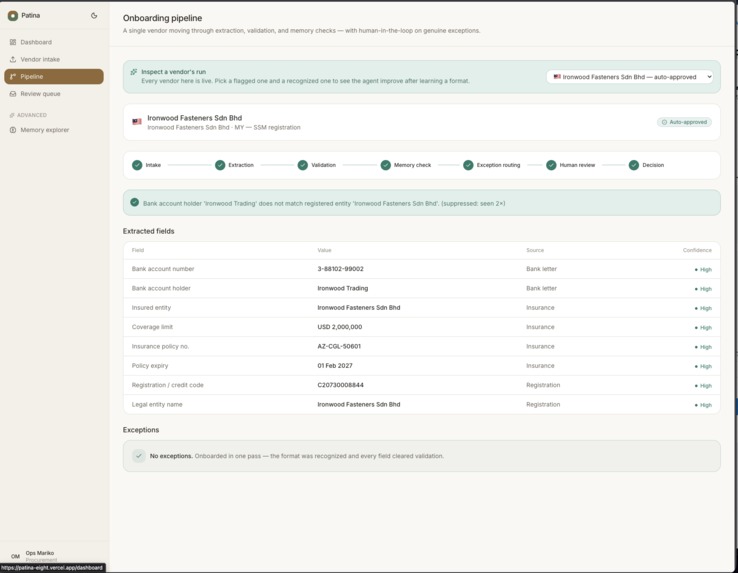Select the Pipeline sidebar item
Image resolution: width=738 pixels, height=573 pixels.
tap(54, 76)
